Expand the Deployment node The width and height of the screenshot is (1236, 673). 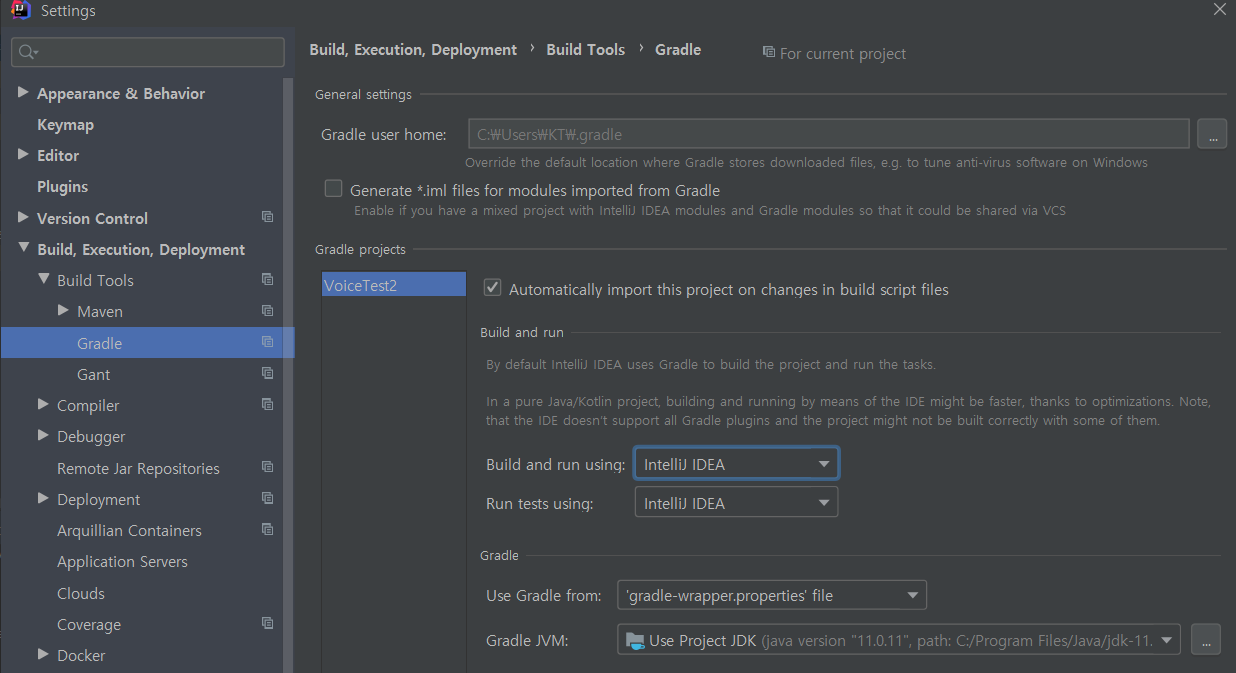43,498
